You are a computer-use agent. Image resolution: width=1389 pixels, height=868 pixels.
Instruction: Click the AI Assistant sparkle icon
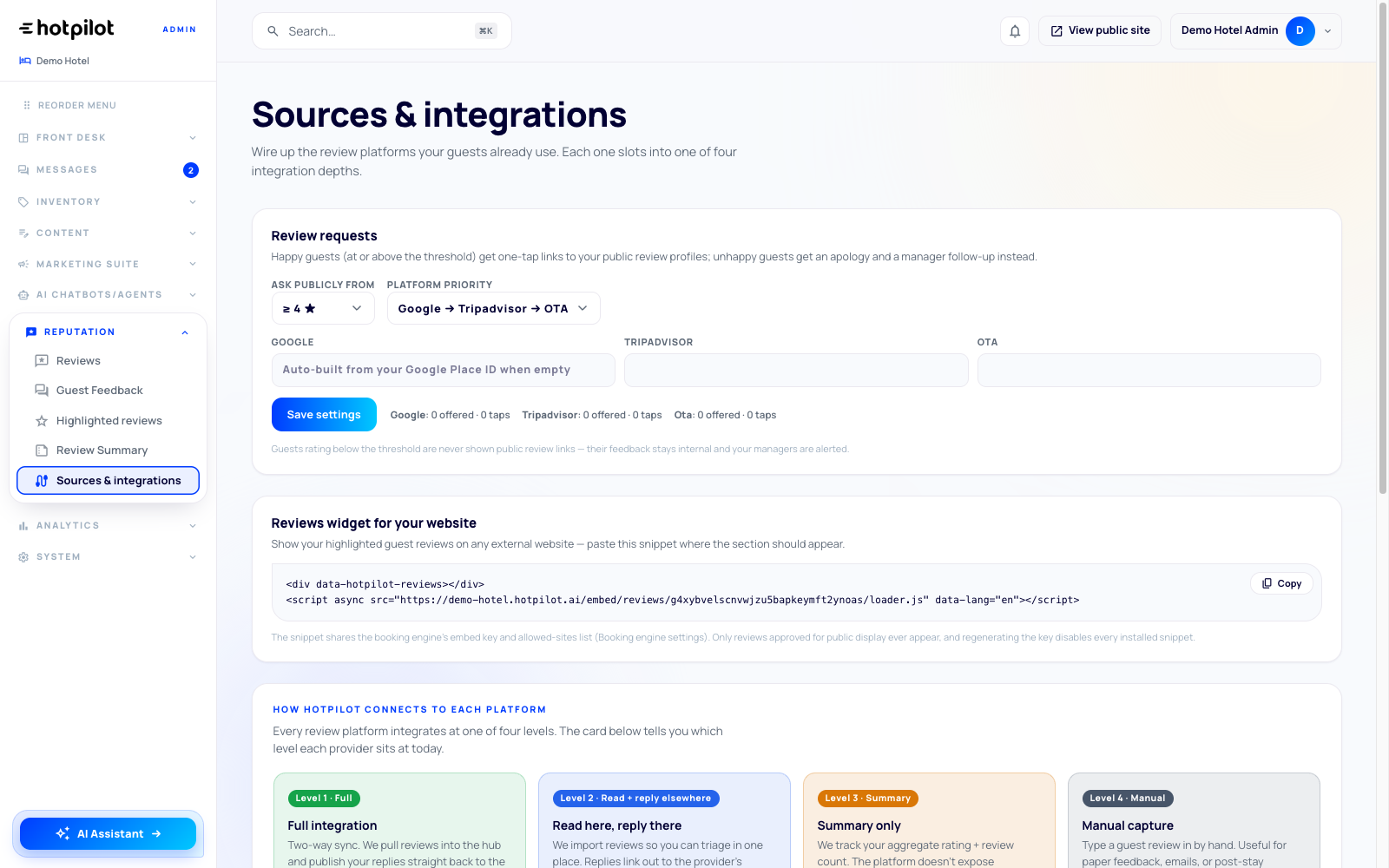coord(63,833)
